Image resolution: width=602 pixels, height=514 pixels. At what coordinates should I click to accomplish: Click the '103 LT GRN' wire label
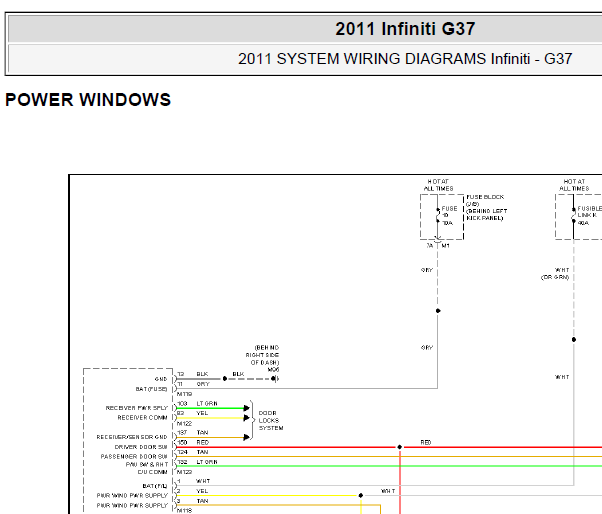(x=197, y=403)
